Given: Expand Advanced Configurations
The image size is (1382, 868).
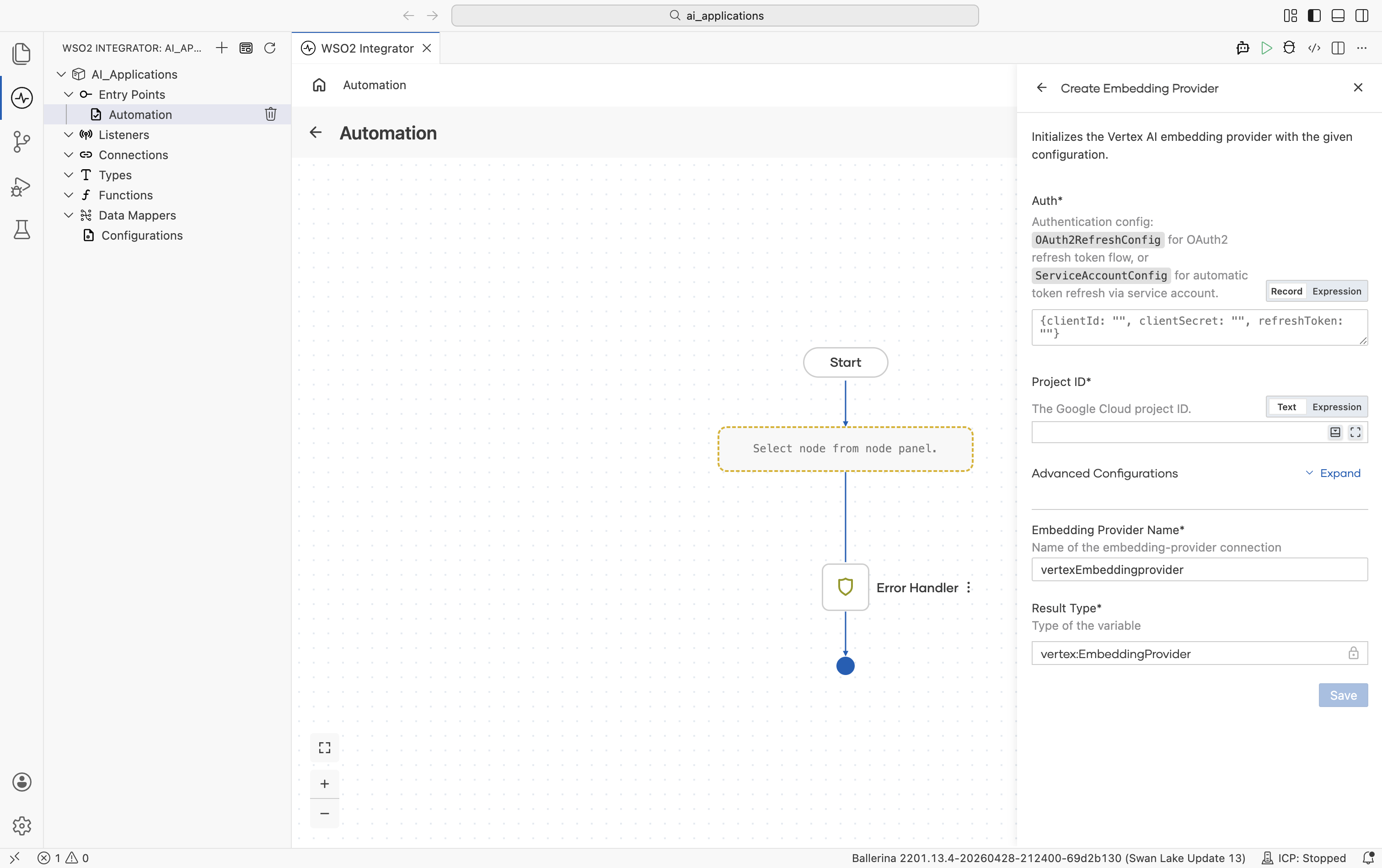Looking at the screenshot, I should pos(1333,473).
